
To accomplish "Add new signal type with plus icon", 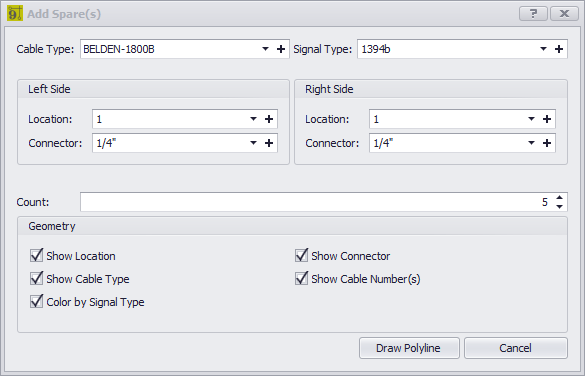I will coord(559,49).
